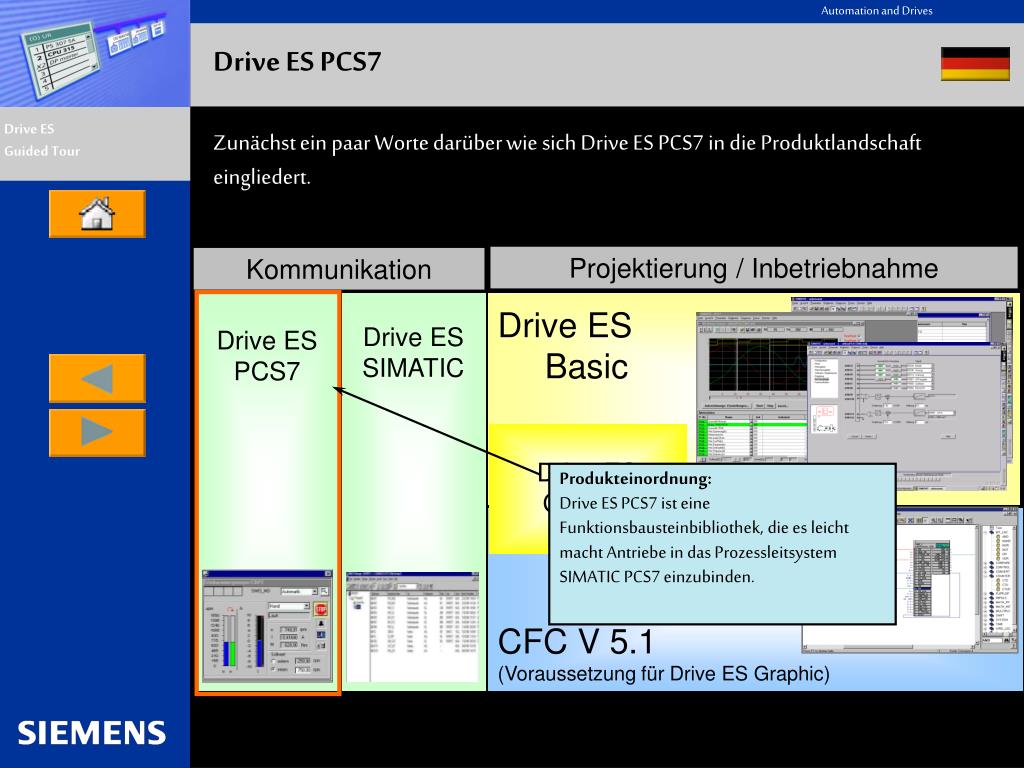
Task: Click the Siemens logo
Action: (91, 733)
